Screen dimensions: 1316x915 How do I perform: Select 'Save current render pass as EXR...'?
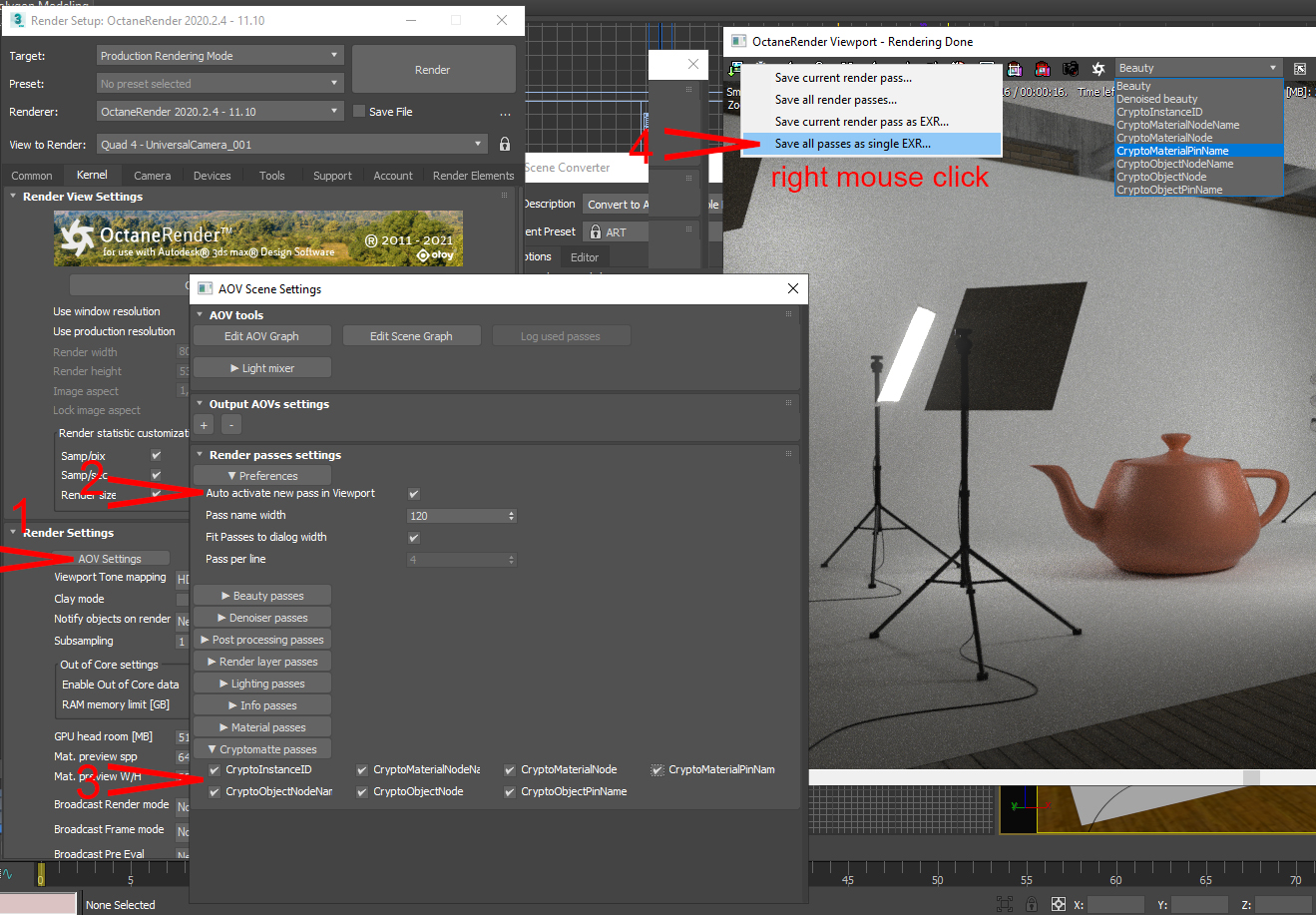[x=871, y=122]
